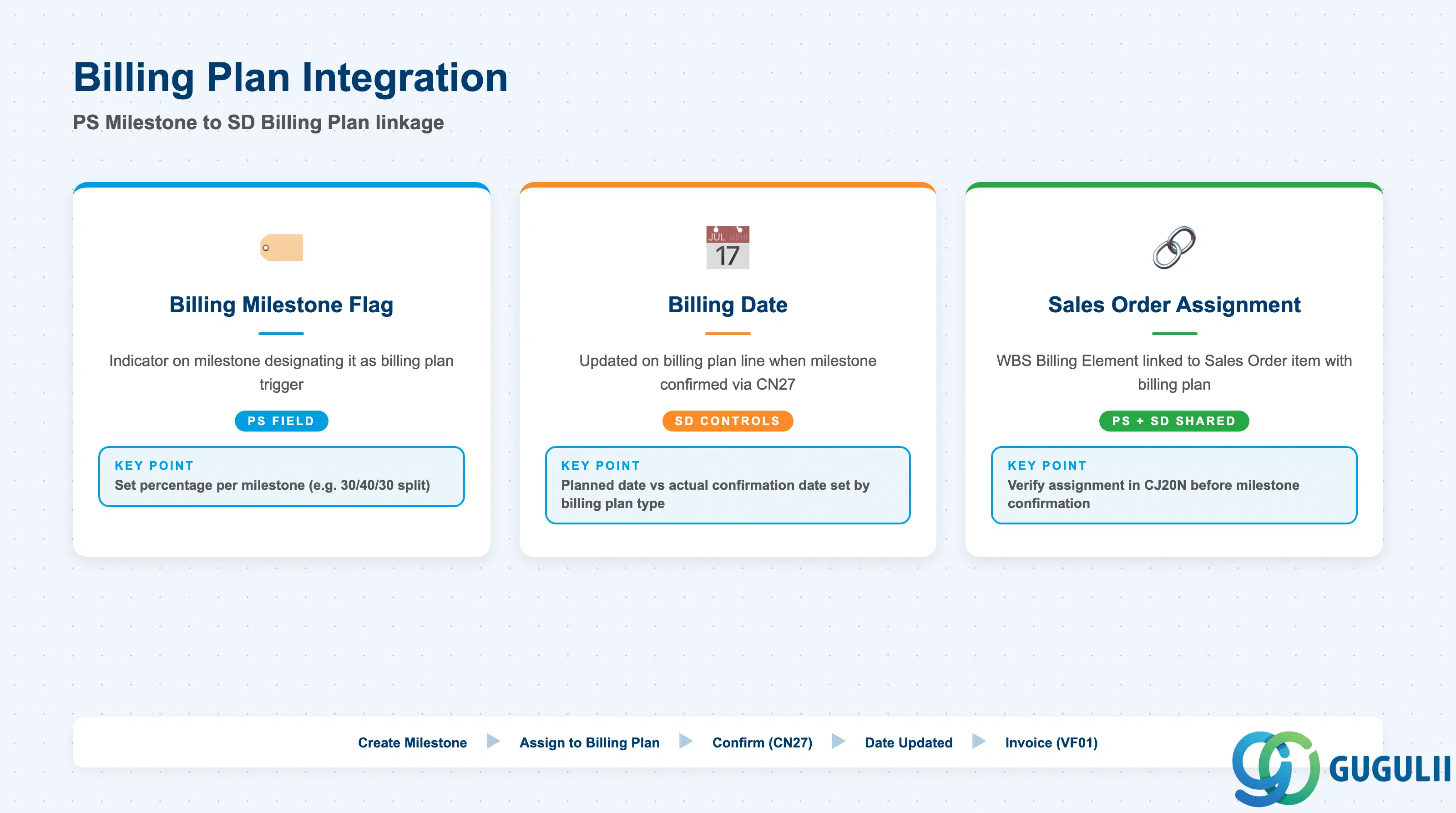
Task: Click the key point about CJ20N assignment
Action: point(1174,485)
